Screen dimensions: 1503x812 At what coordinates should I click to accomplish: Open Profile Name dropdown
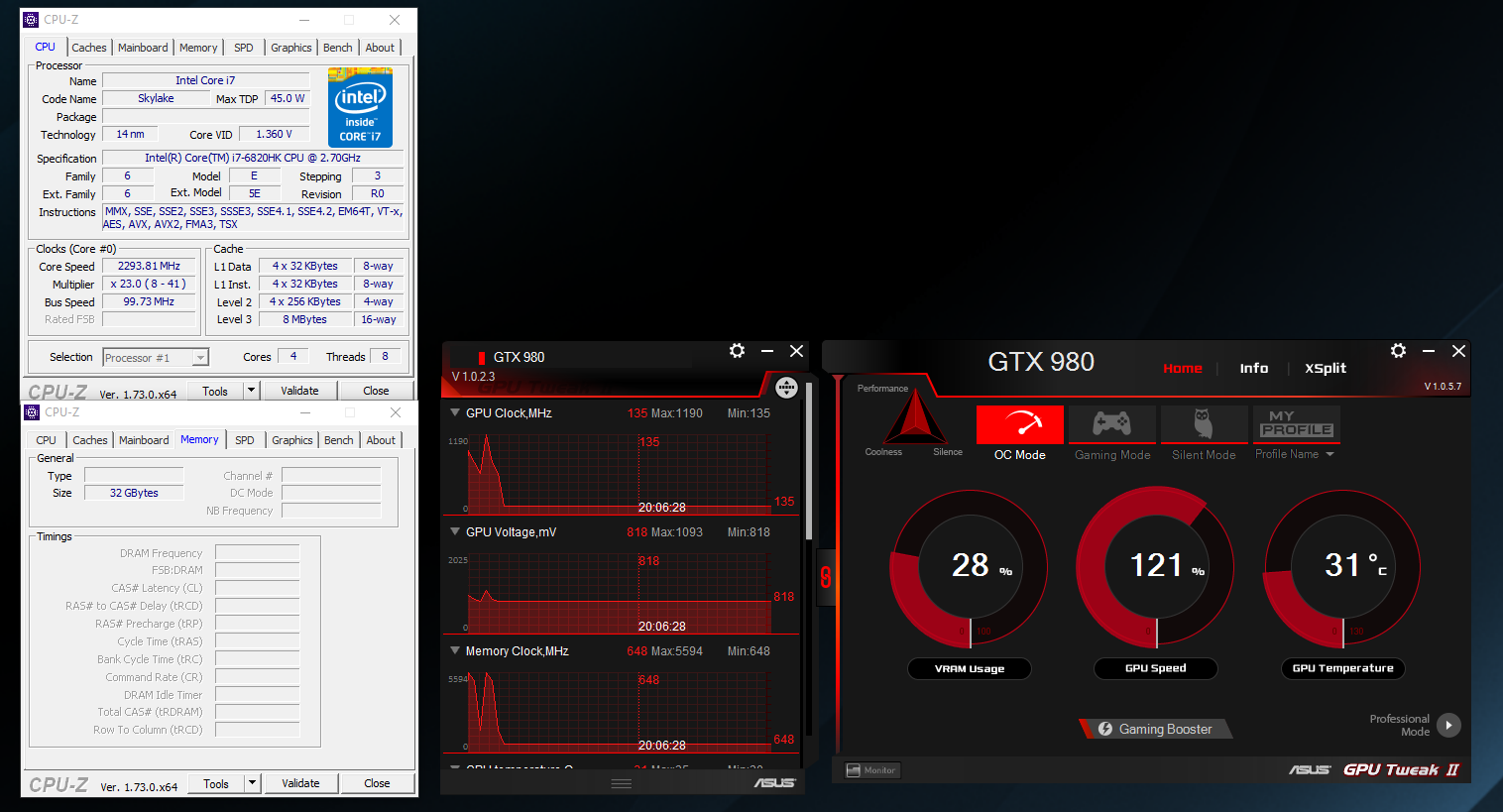(1330, 454)
